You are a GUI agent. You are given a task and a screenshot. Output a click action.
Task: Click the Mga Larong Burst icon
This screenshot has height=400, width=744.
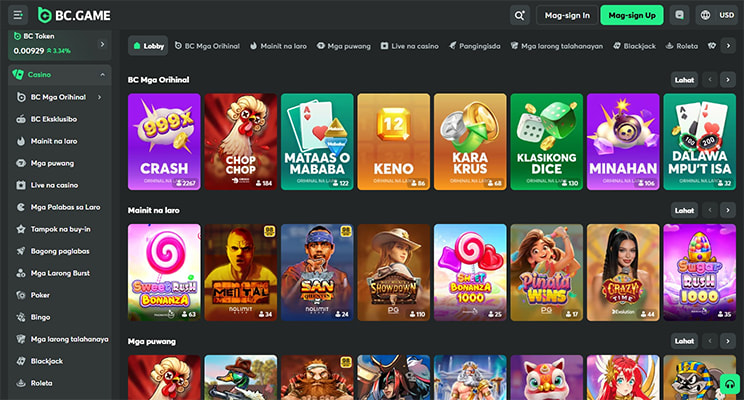pos(21,273)
